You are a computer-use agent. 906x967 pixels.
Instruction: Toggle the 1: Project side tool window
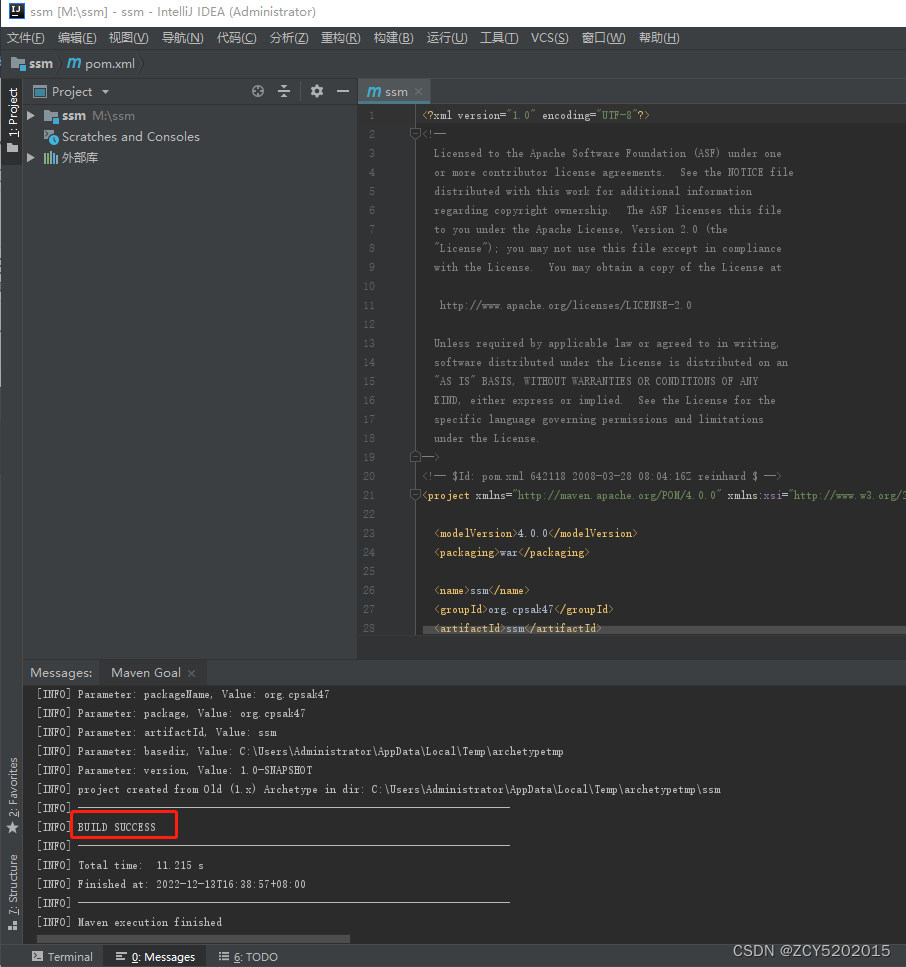(x=12, y=121)
